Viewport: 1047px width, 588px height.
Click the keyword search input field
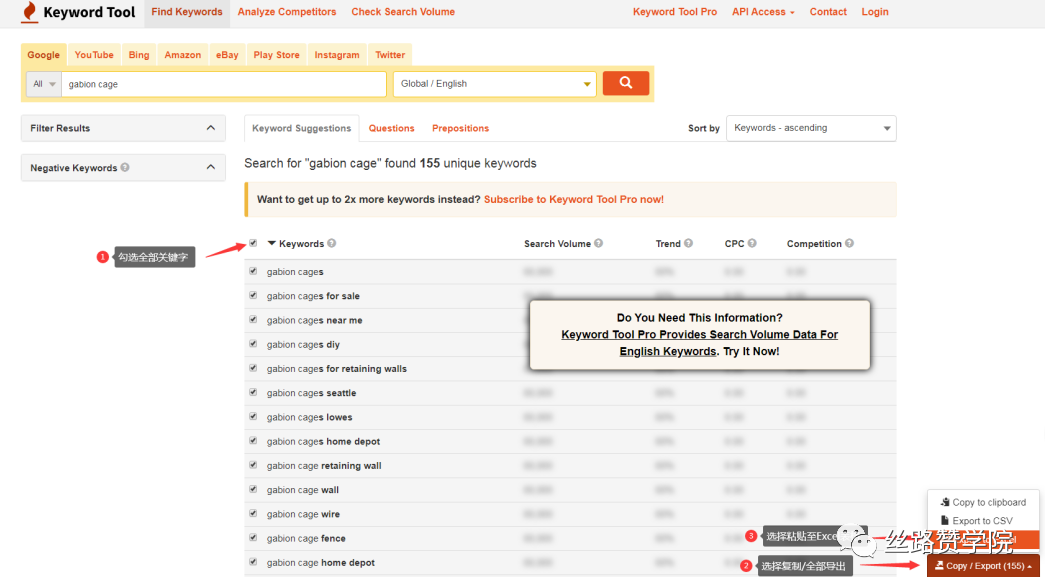(224, 84)
